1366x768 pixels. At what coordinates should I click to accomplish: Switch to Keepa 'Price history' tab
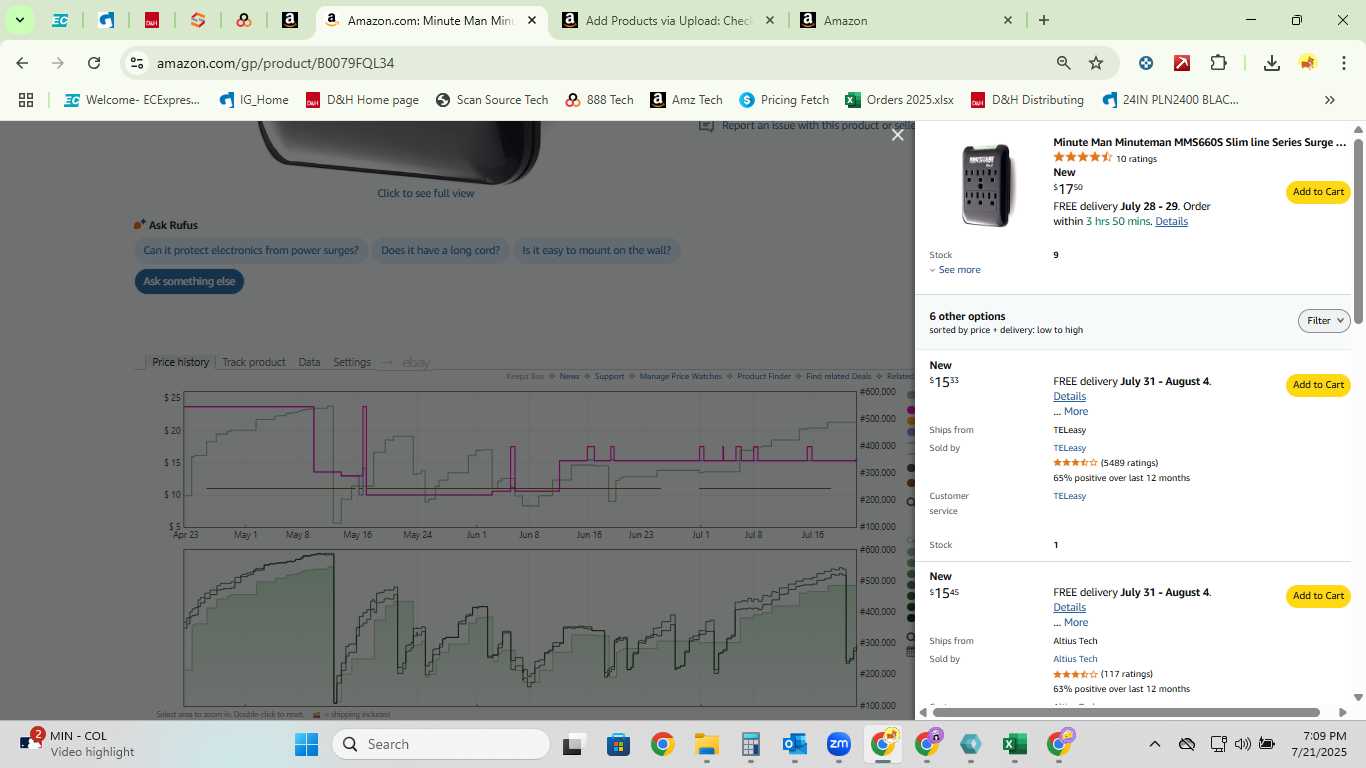click(180, 362)
